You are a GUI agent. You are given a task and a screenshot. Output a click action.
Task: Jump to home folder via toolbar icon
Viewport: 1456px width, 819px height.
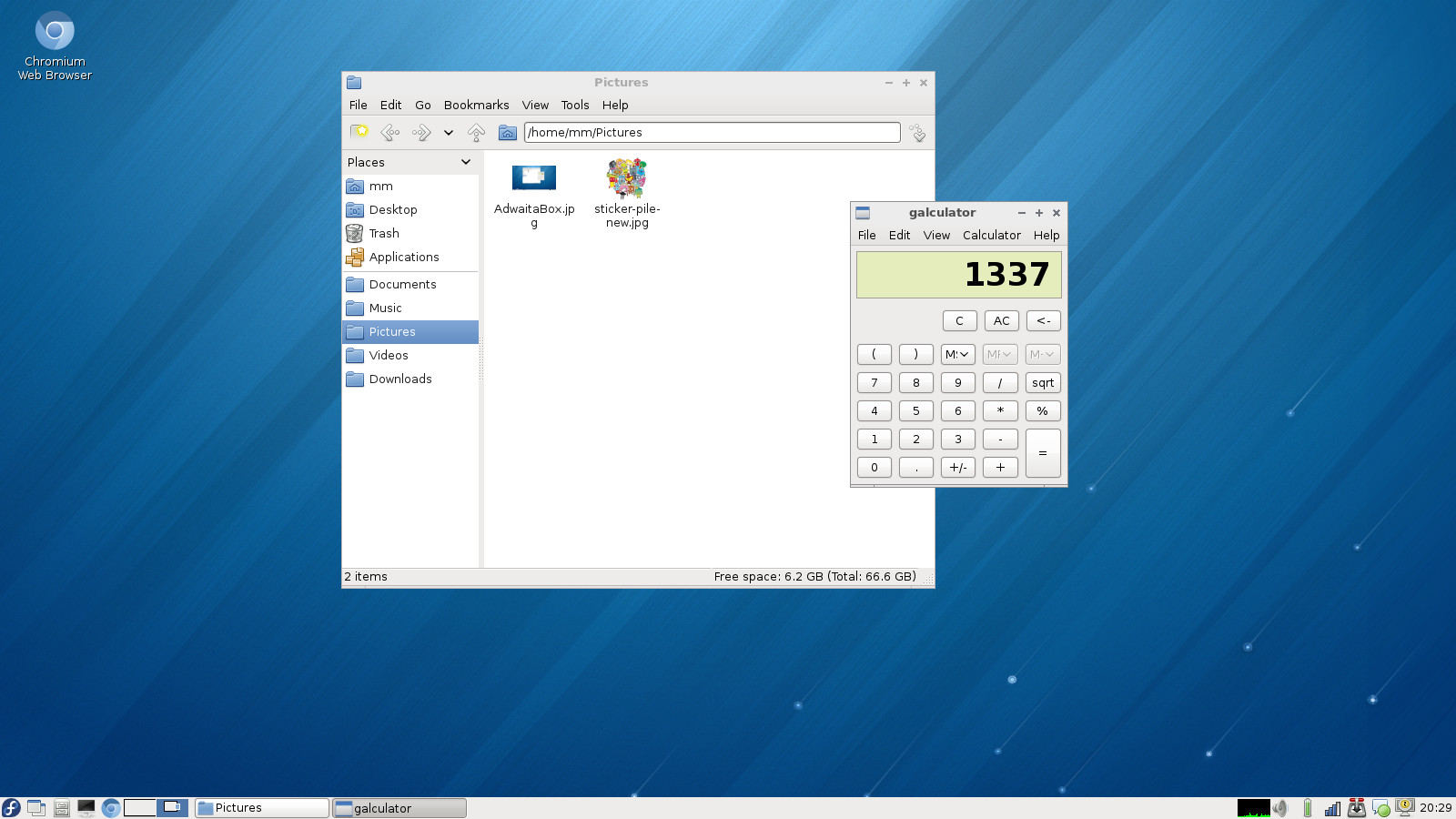pyautogui.click(x=508, y=133)
